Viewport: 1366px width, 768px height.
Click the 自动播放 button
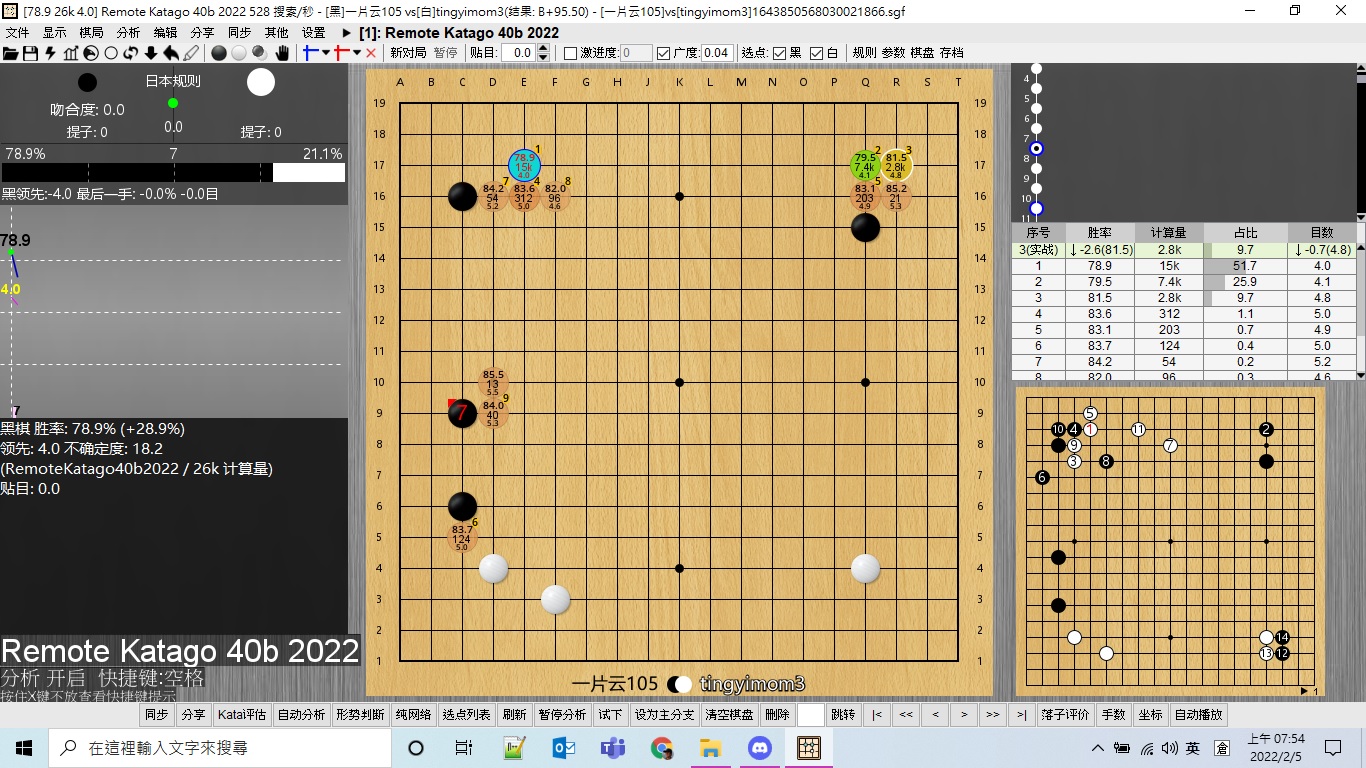point(1198,715)
